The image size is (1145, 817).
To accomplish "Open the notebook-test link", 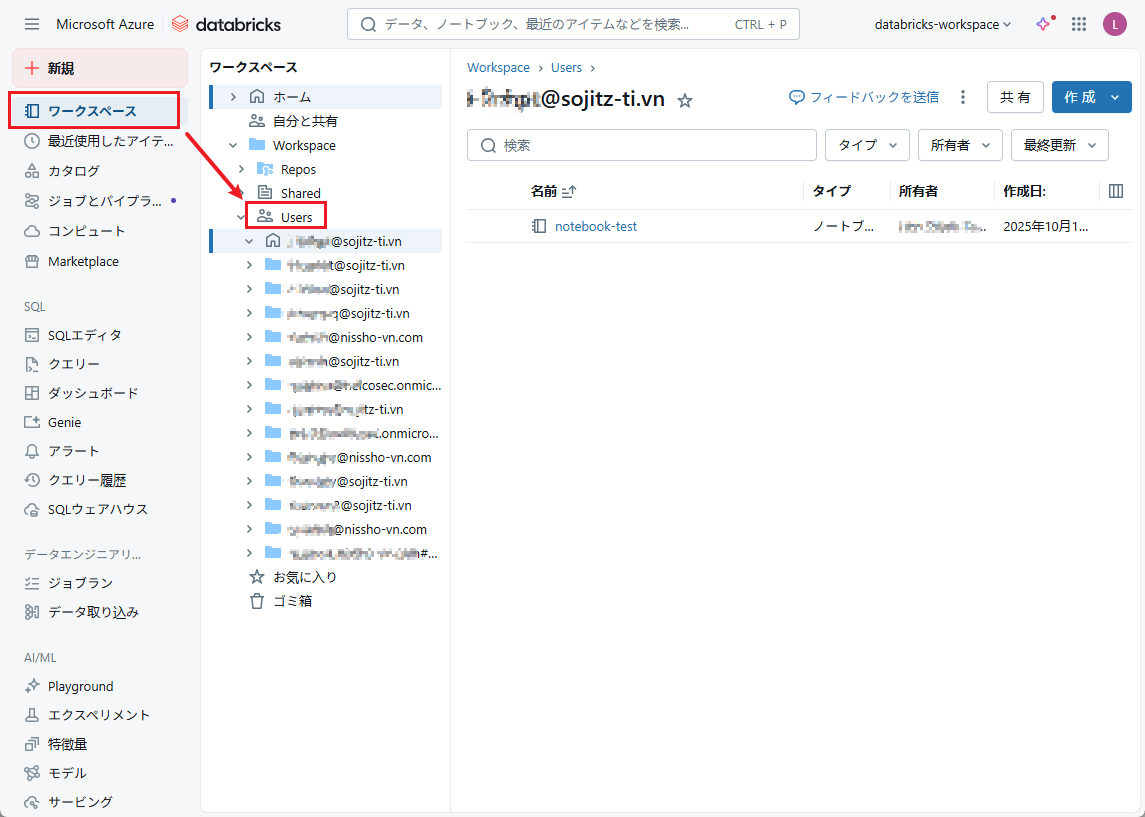I will pos(596,226).
